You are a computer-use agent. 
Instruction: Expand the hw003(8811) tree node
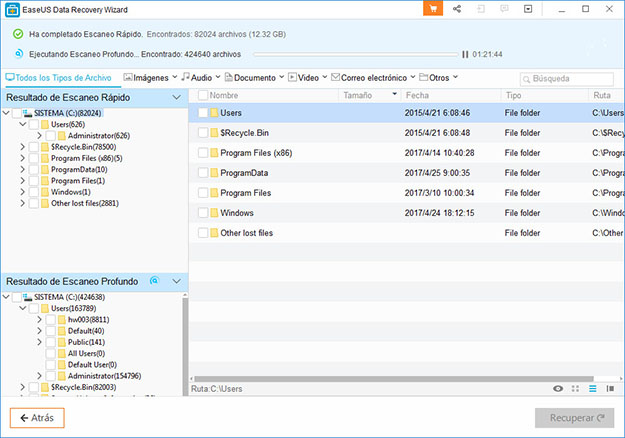39,320
